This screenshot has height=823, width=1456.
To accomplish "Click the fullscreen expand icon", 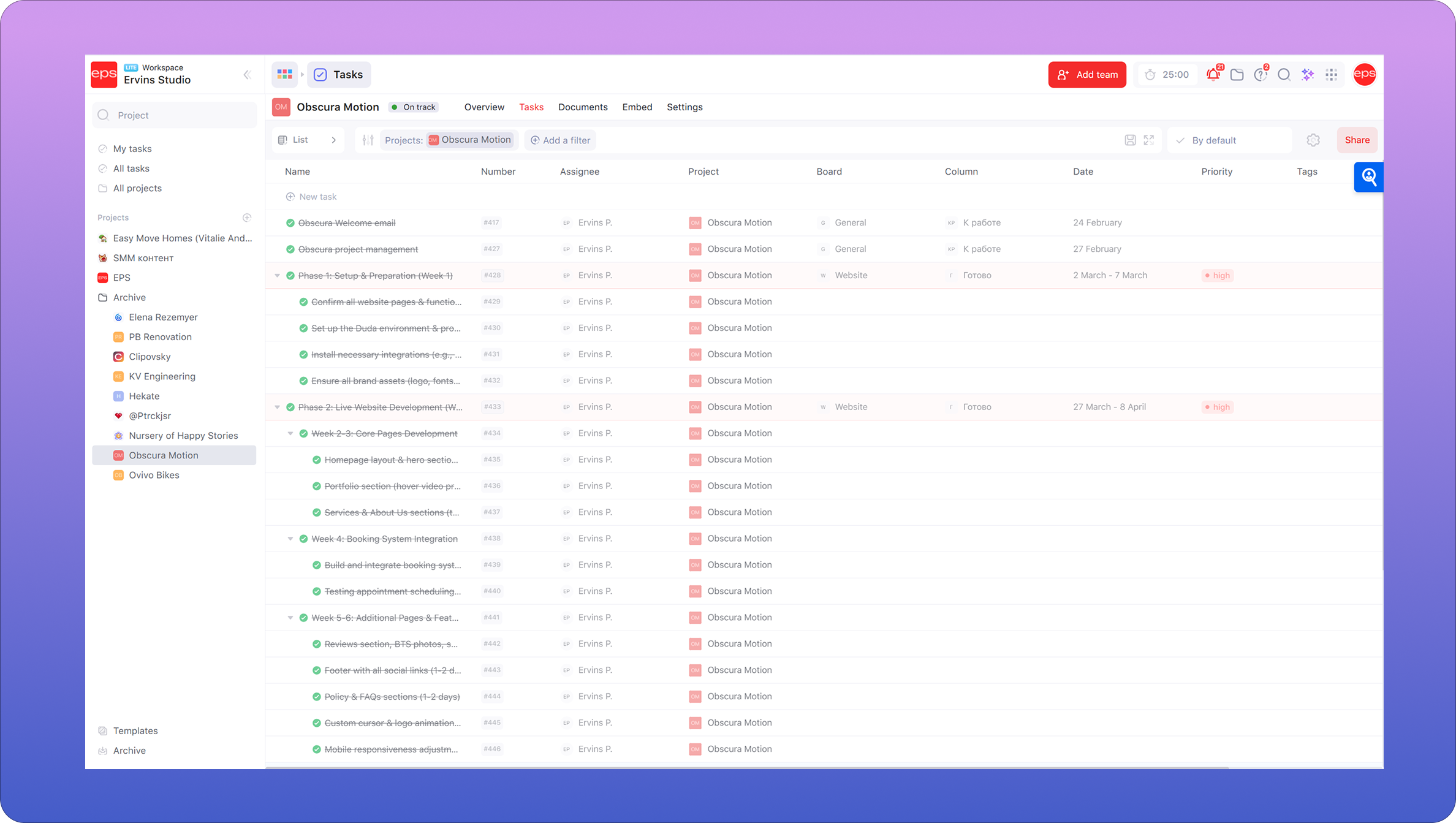I will point(1149,140).
